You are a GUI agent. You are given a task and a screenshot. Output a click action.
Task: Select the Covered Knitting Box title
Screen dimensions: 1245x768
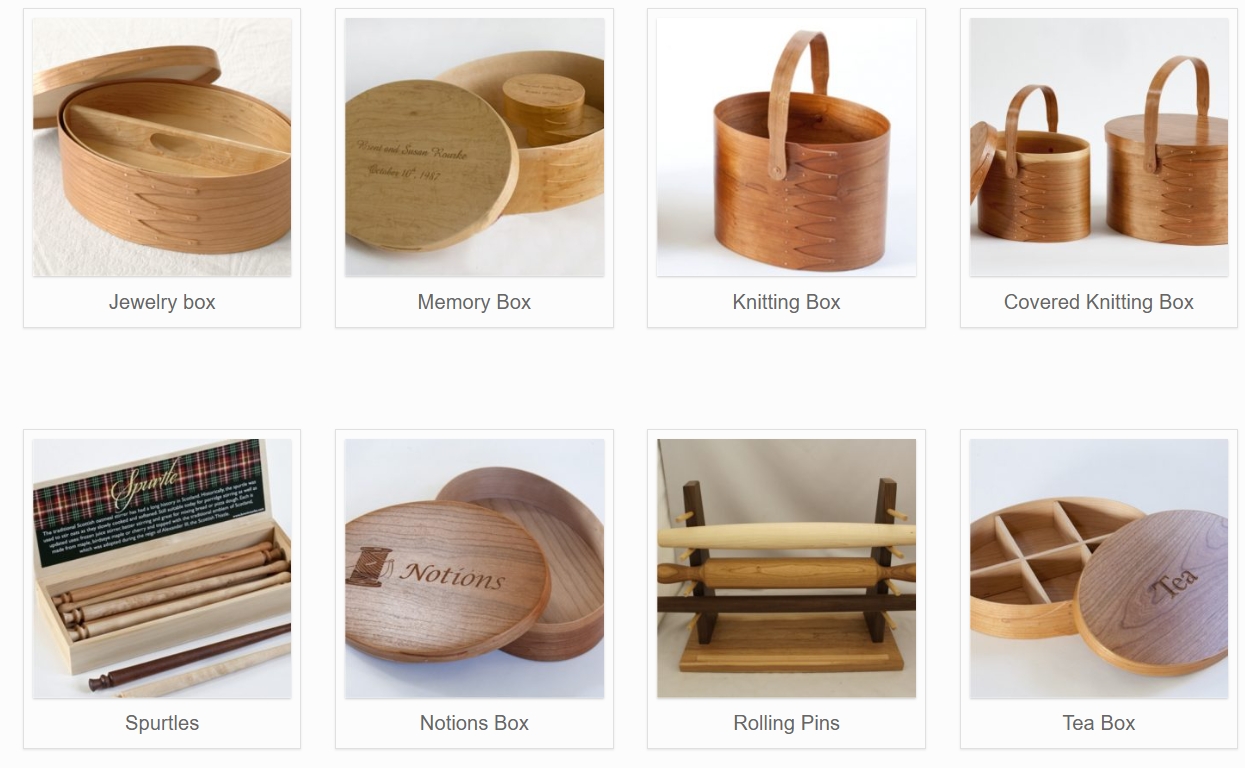point(1099,302)
